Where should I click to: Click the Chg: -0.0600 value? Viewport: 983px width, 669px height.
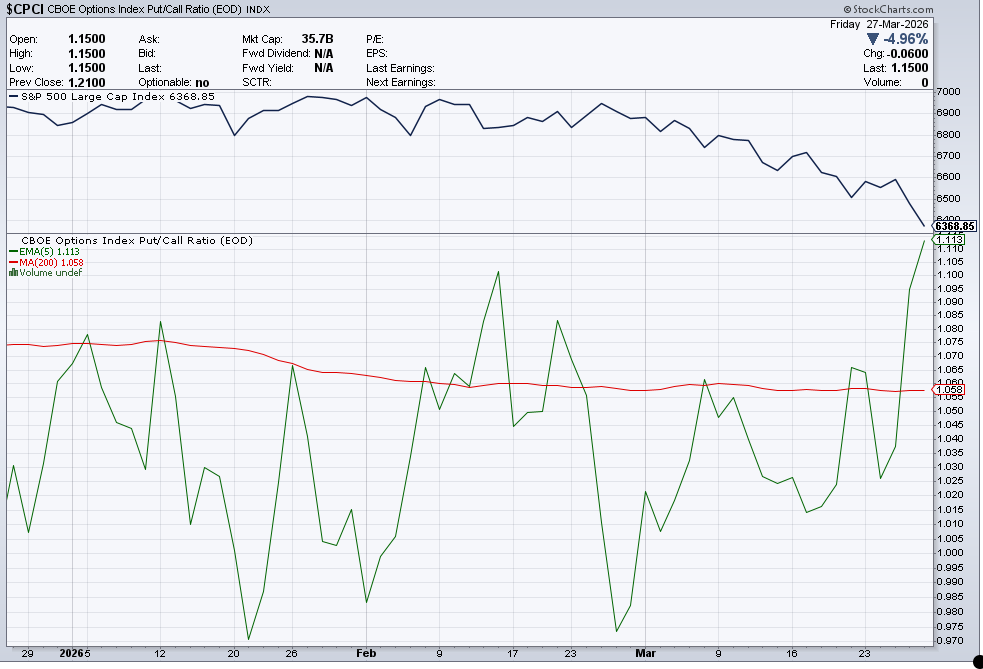(896, 54)
